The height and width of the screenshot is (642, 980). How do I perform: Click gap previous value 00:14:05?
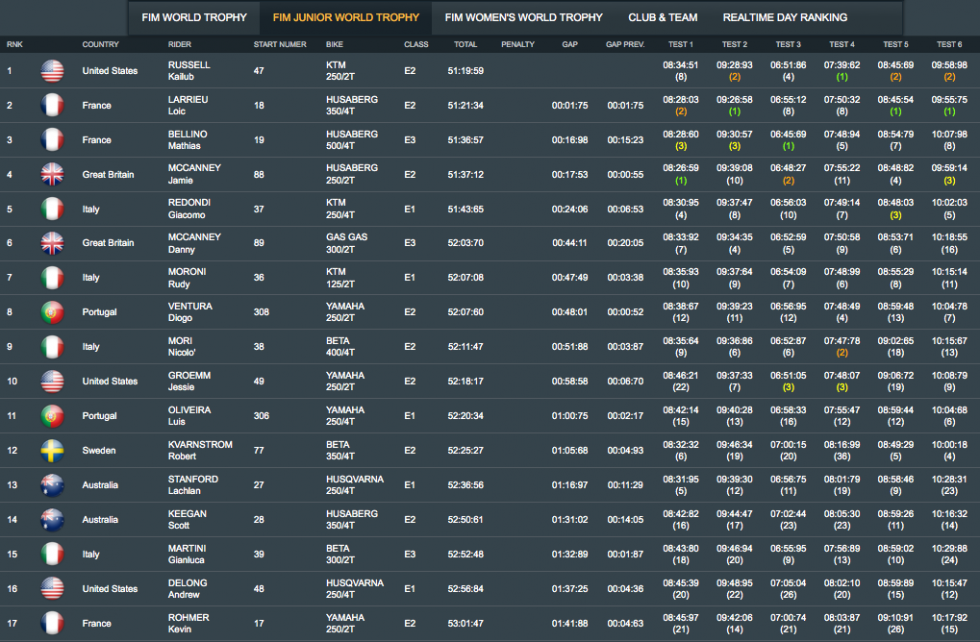tap(625, 519)
